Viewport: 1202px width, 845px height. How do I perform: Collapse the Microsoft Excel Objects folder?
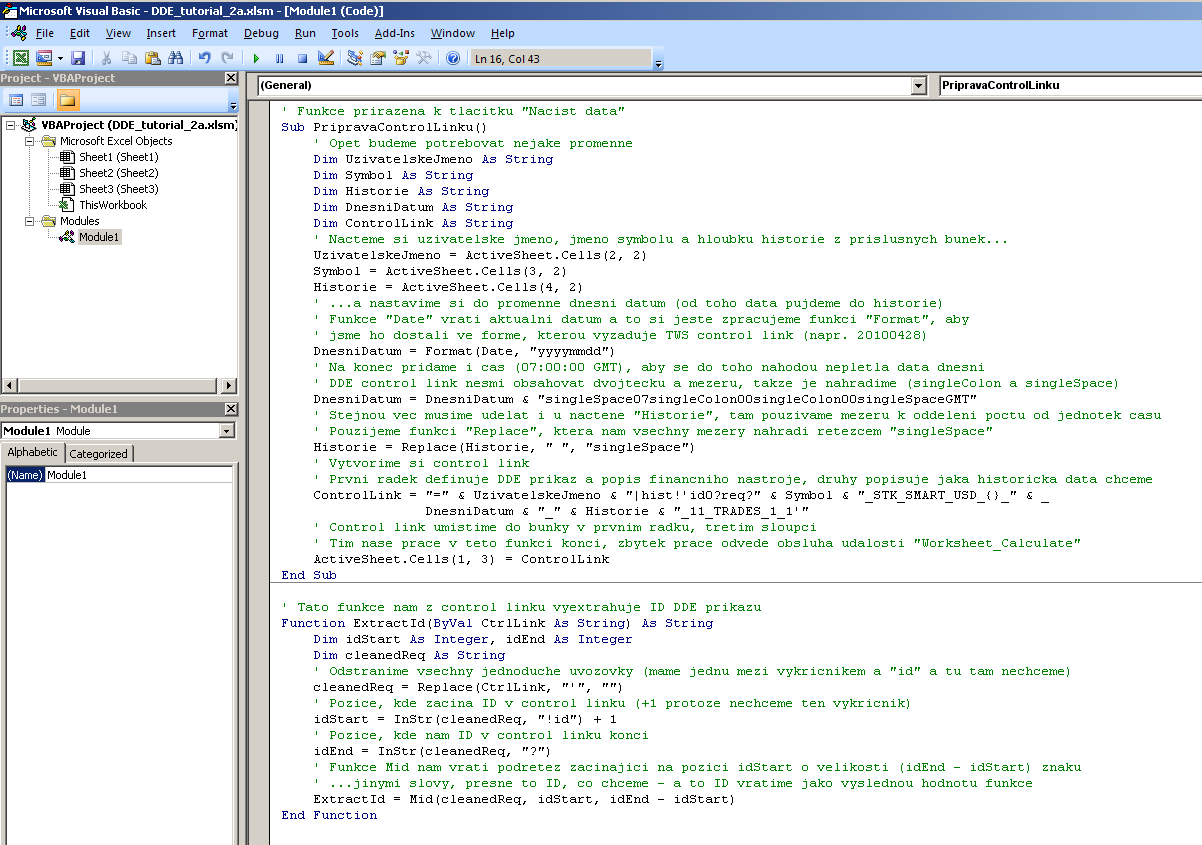click(x=30, y=141)
